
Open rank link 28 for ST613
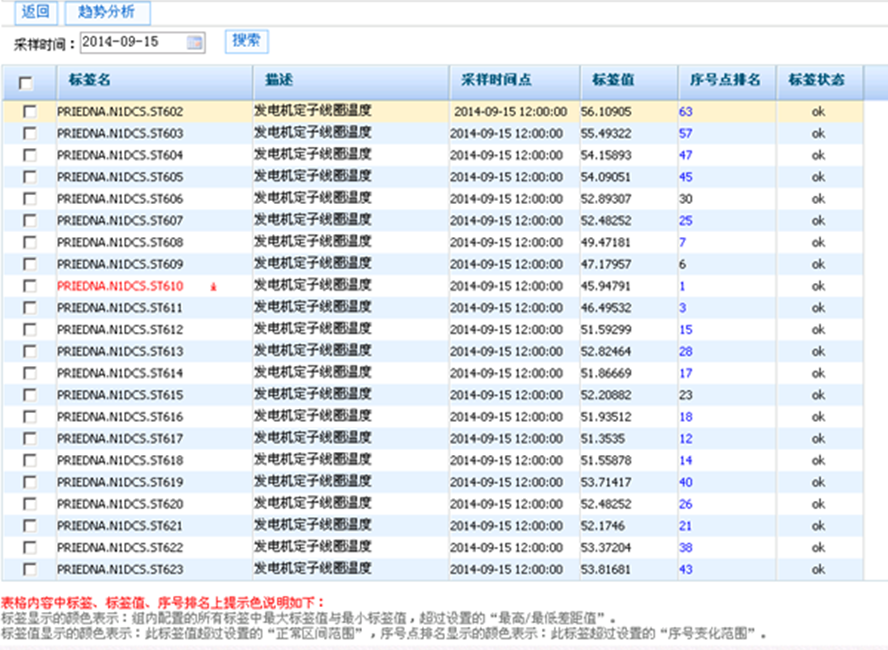686,352
